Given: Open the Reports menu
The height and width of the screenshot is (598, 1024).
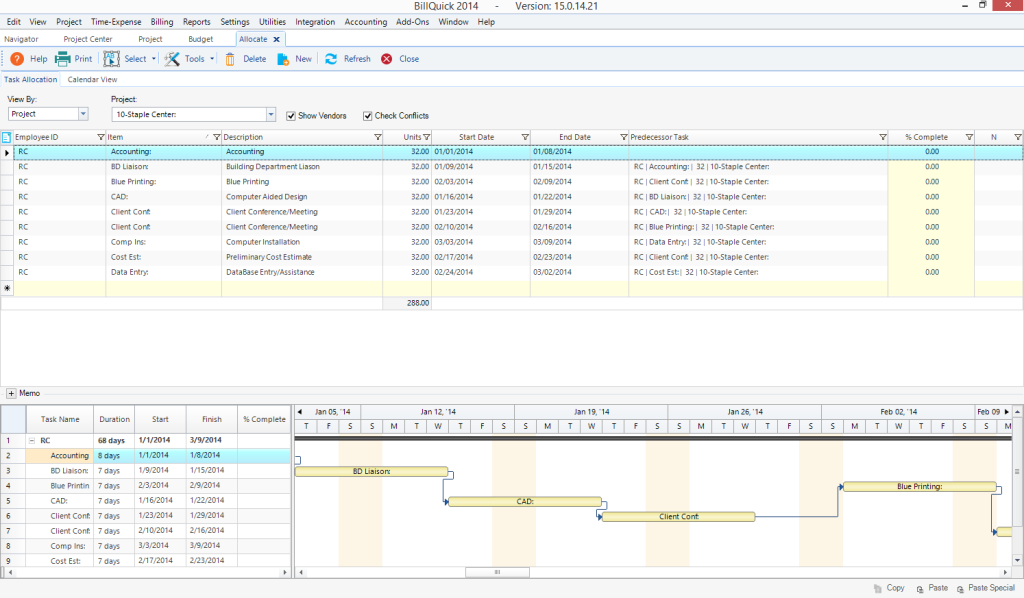Looking at the screenshot, I should pyautogui.click(x=197, y=22).
